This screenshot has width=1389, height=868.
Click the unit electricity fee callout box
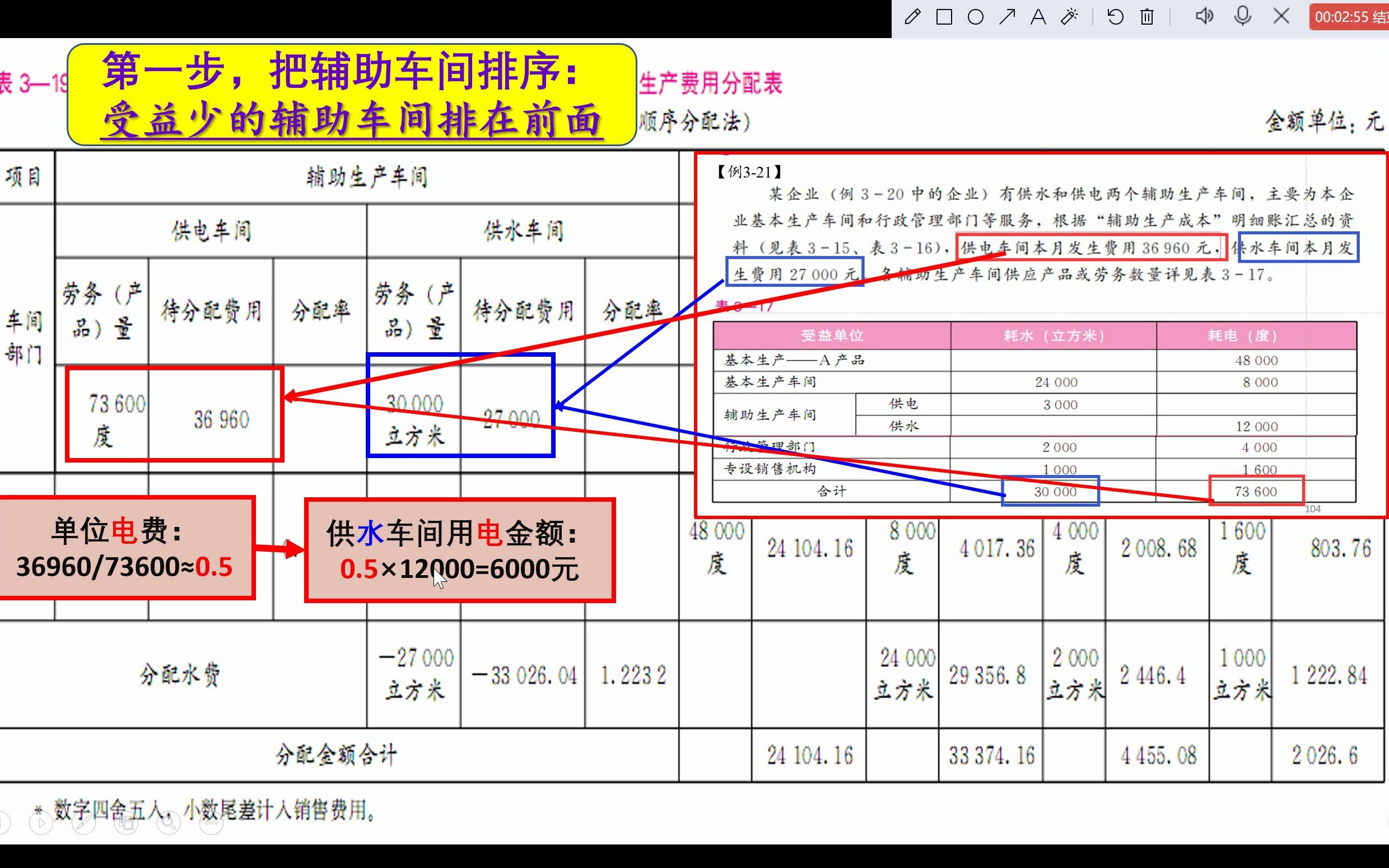[125, 548]
